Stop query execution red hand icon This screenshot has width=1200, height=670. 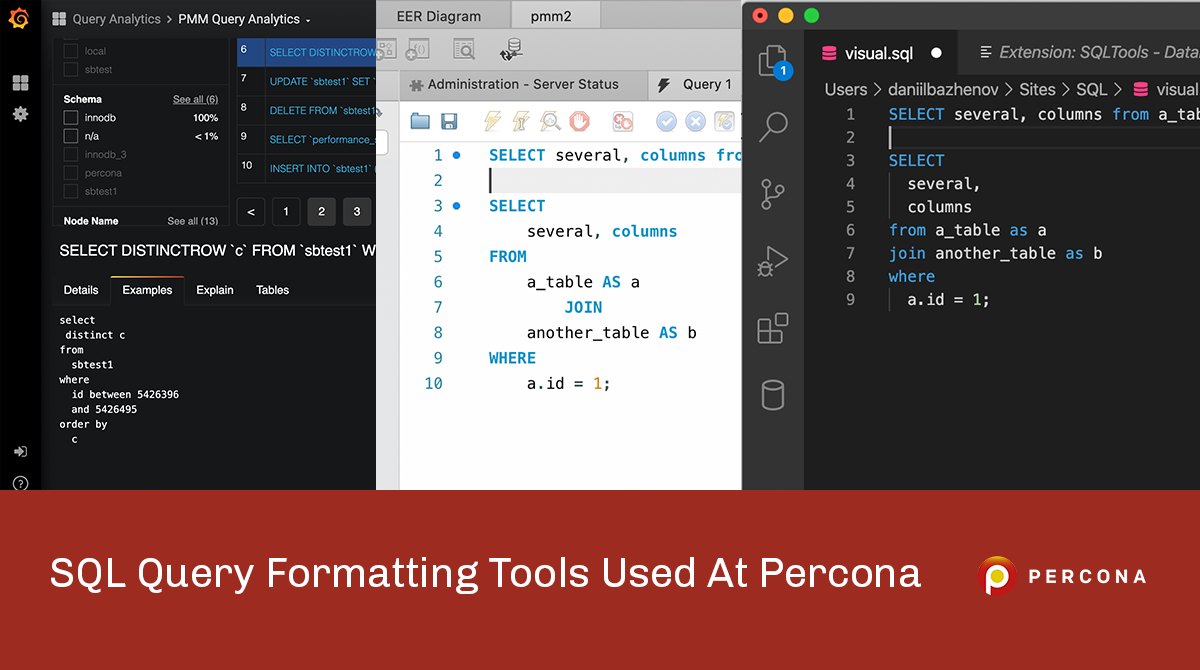point(579,121)
